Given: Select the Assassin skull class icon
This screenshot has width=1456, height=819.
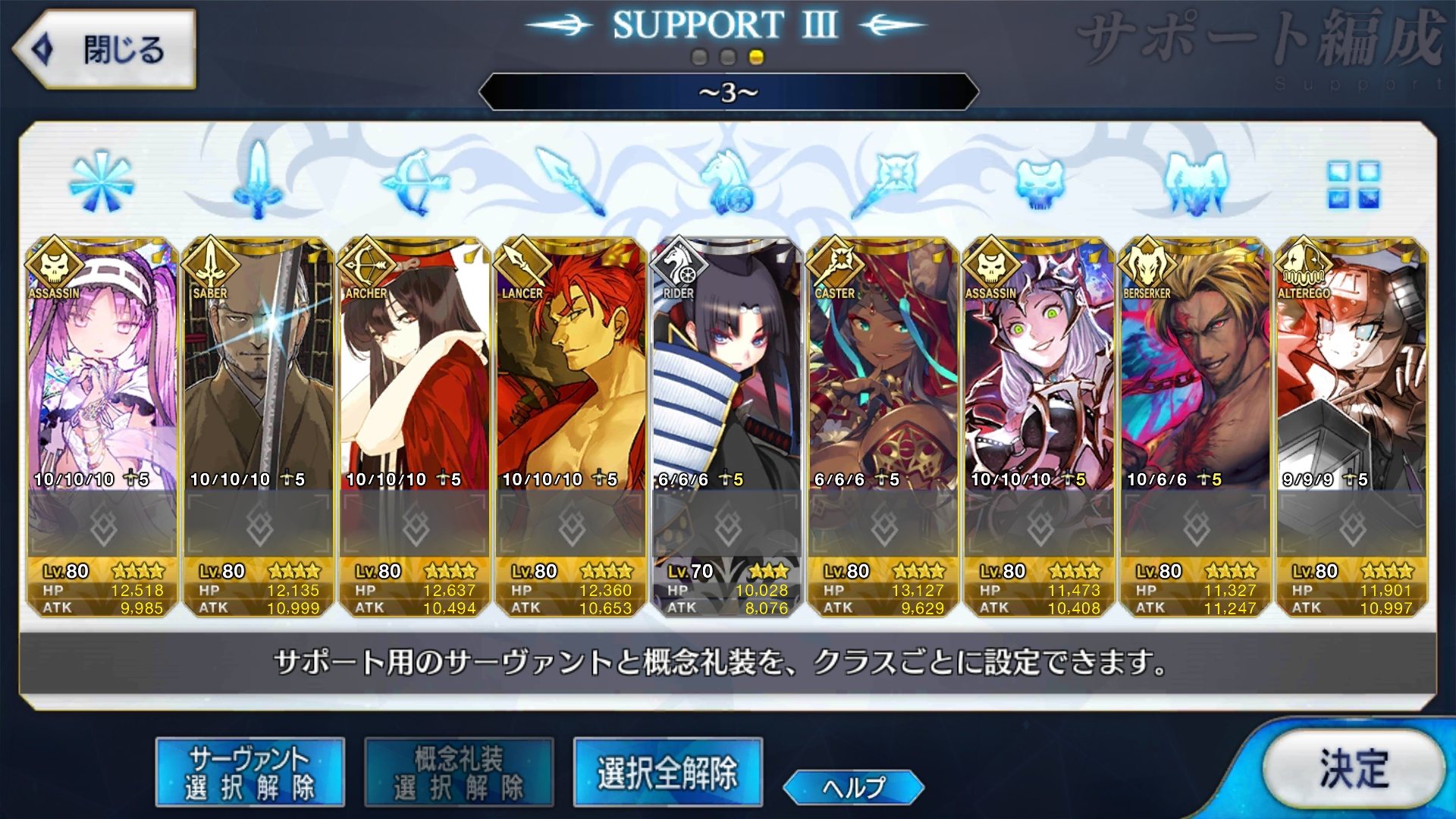Looking at the screenshot, I should coord(1040,184).
